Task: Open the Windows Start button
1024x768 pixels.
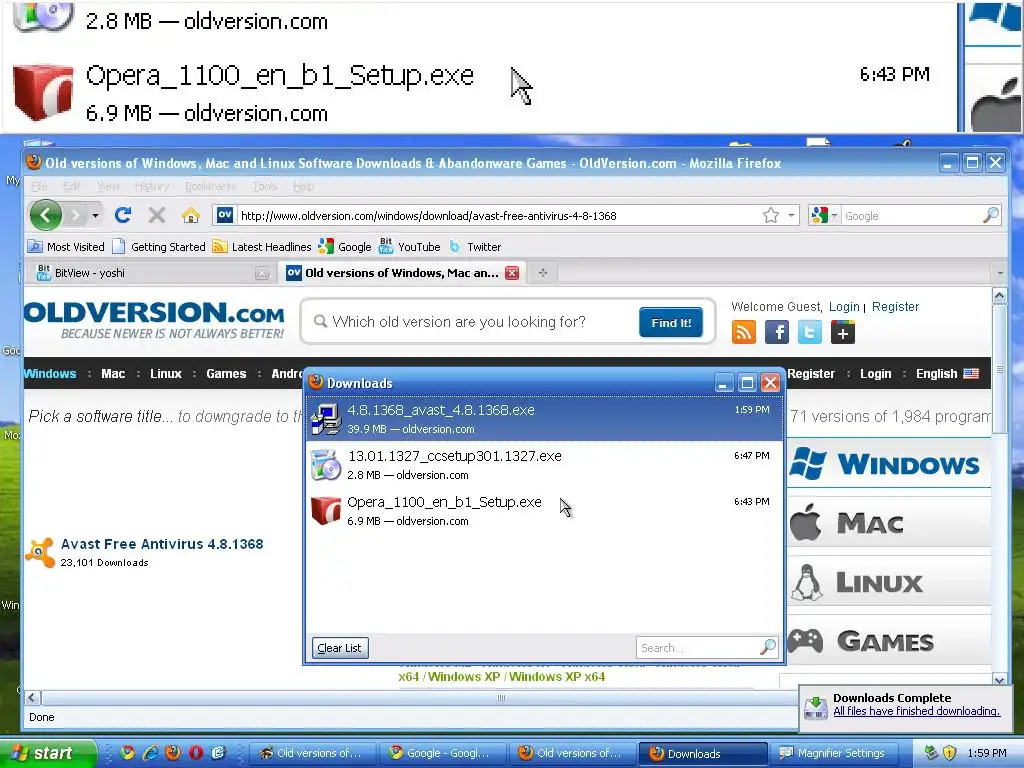Action: pyautogui.click(x=48, y=753)
